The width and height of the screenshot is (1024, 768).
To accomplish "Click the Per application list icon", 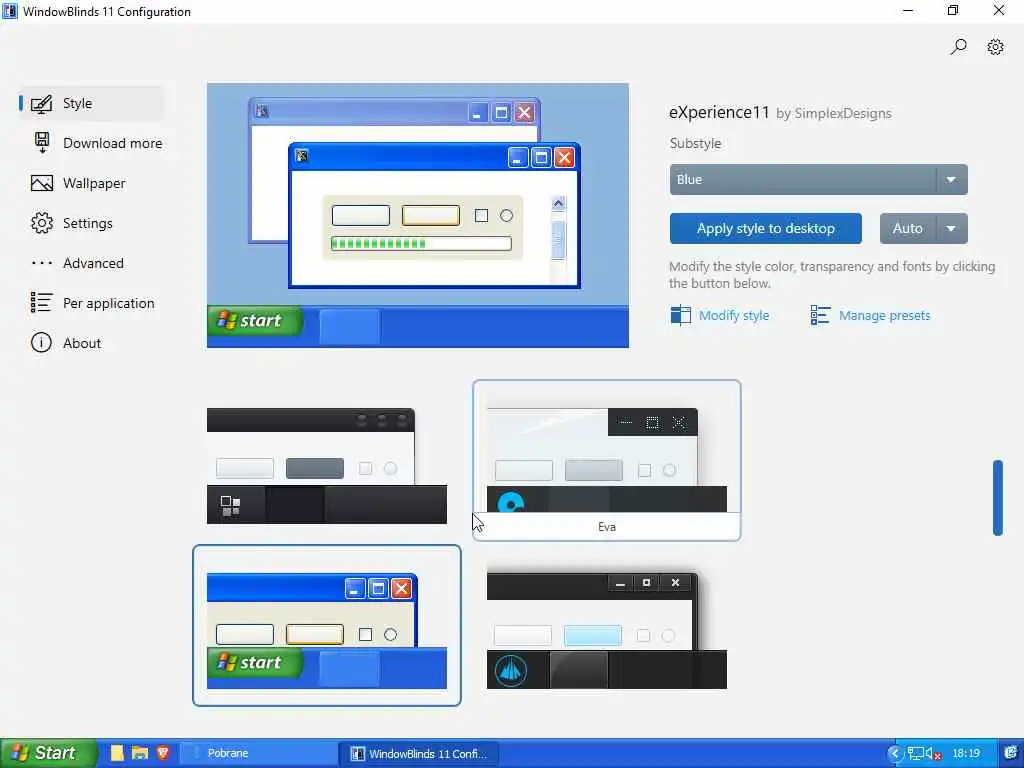I will 41,302.
